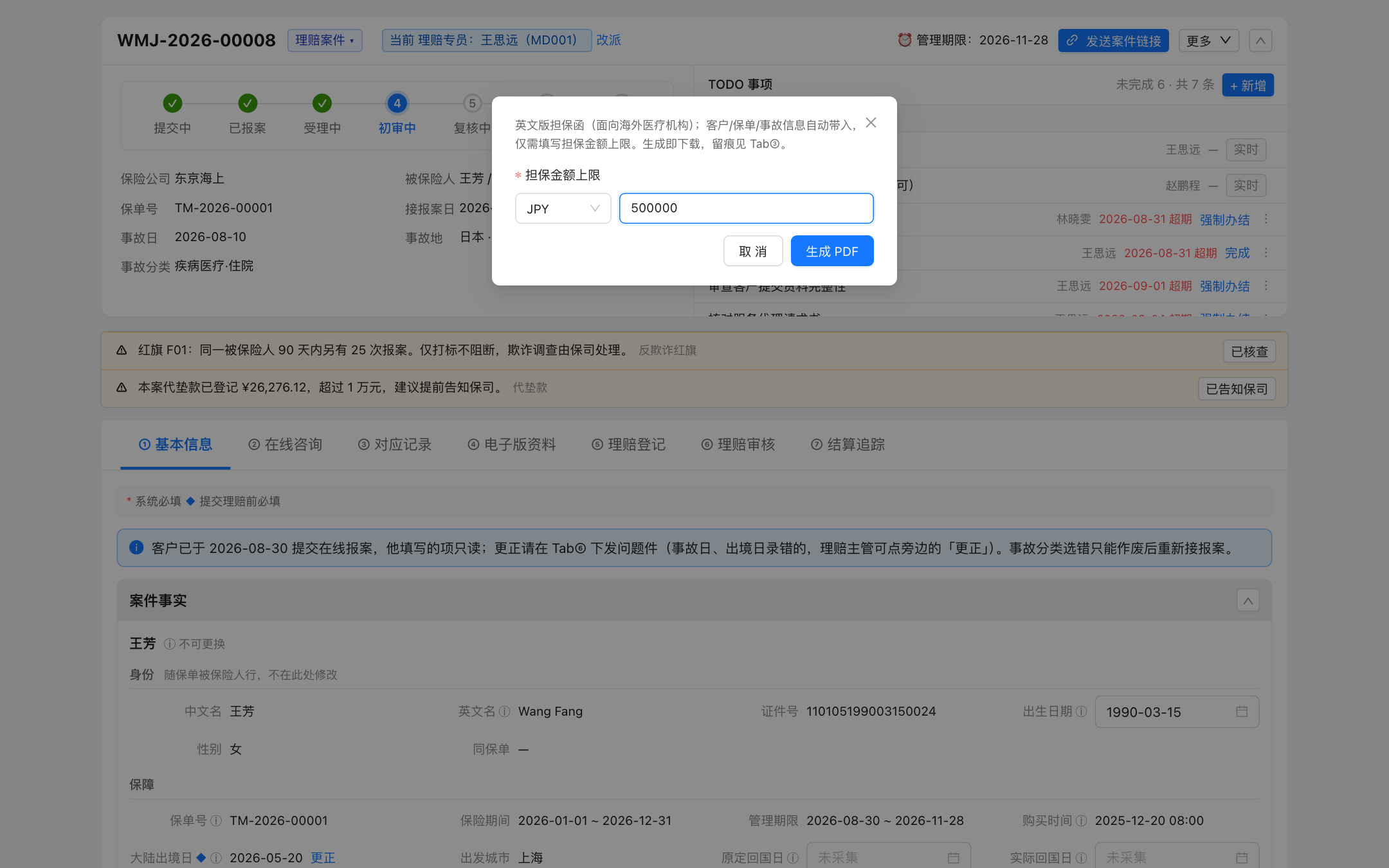Open the 更多 dropdown menu
The image size is (1389, 868).
[1208, 41]
